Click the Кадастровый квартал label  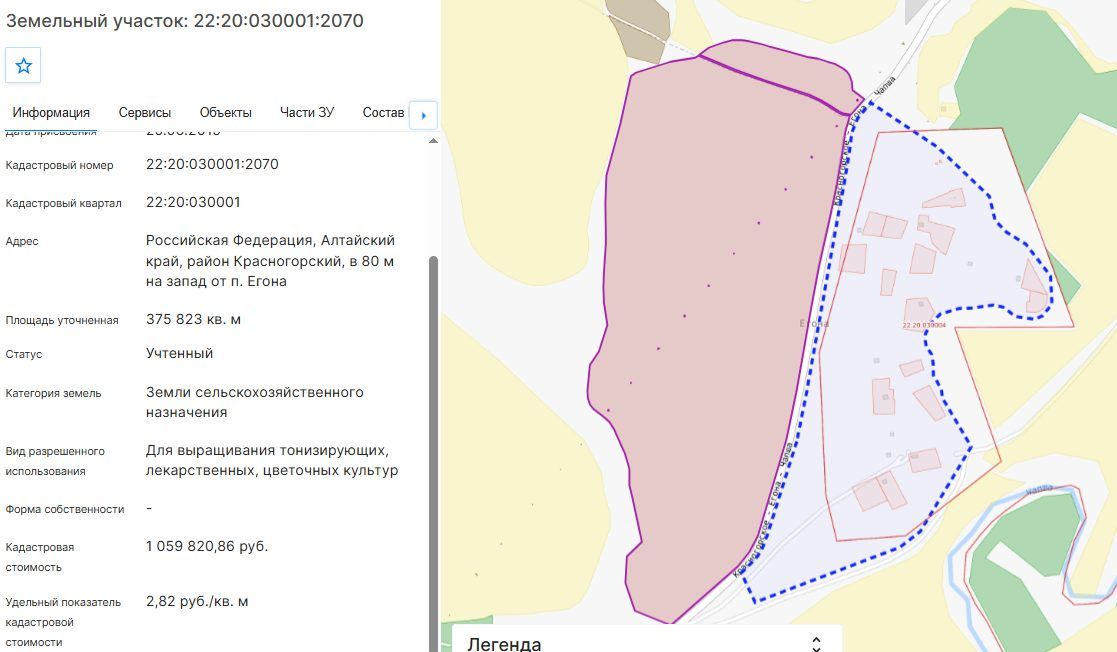[x=63, y=203]
